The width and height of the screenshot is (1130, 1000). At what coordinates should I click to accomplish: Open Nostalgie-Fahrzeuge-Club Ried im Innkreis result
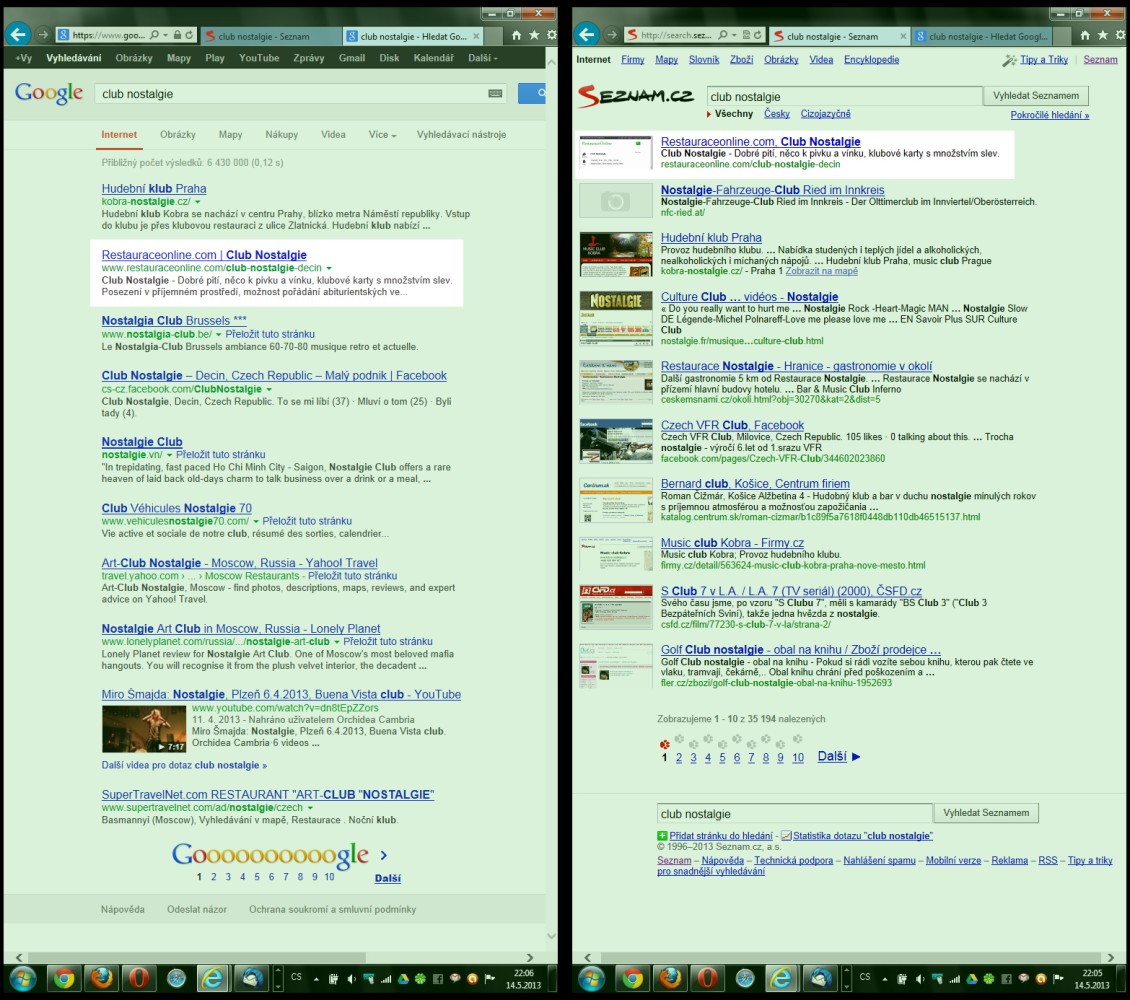[773, 190]
